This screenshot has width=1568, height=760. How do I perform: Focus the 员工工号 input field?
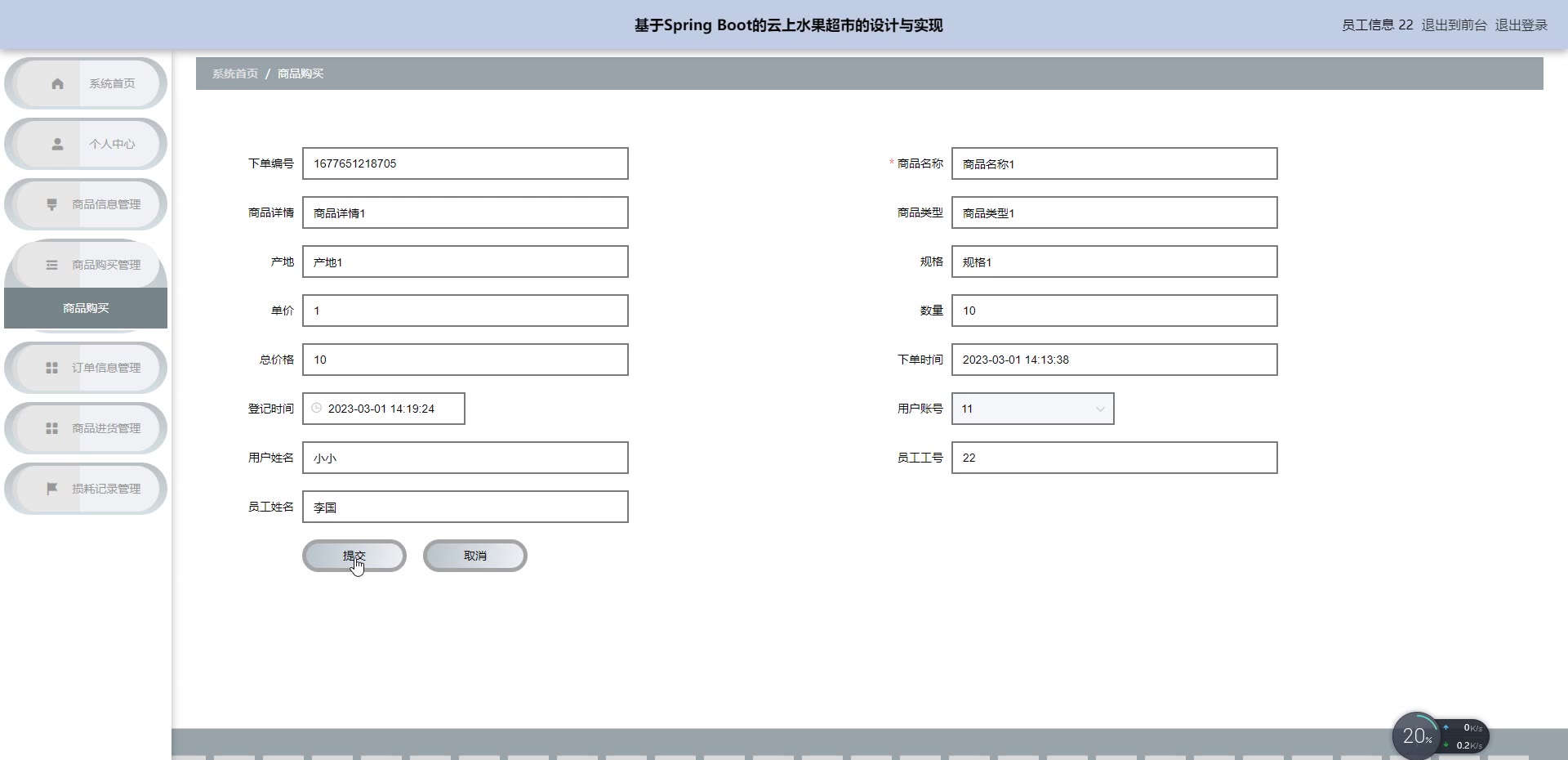click(x=1115, y=458)
